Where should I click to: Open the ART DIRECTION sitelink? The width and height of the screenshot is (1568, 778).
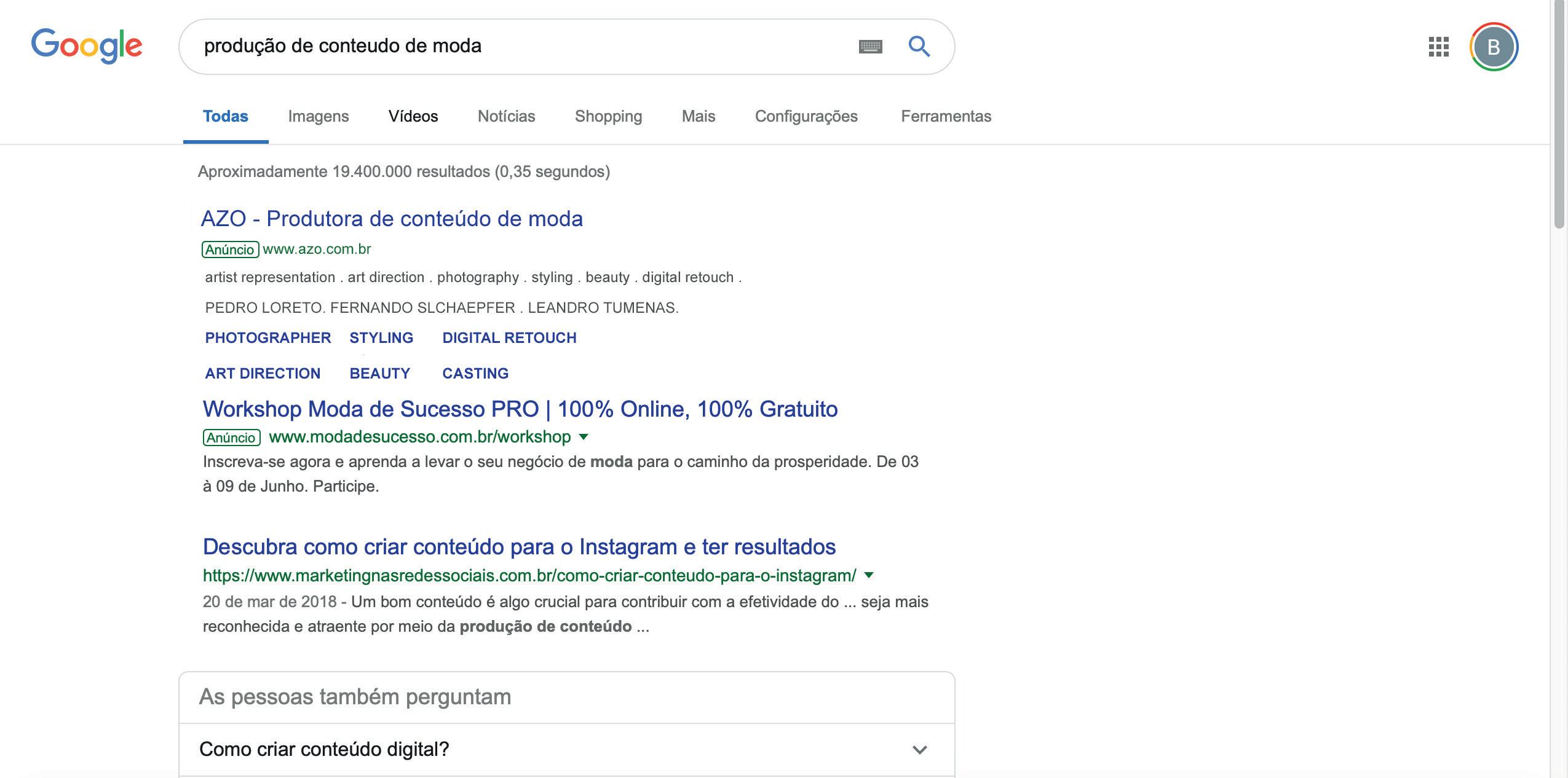263,373
